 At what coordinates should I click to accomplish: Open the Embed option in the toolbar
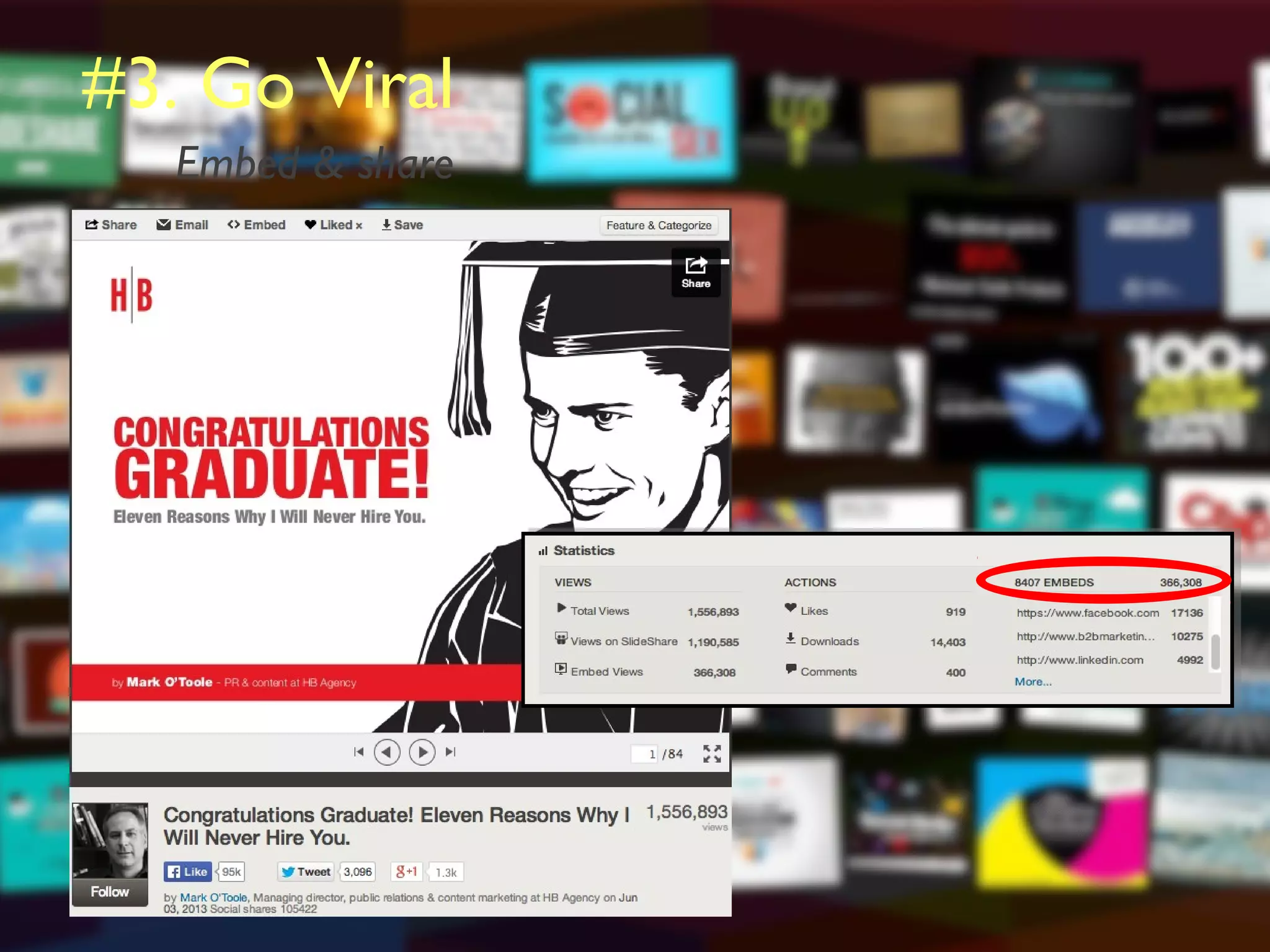coord(256,225)
